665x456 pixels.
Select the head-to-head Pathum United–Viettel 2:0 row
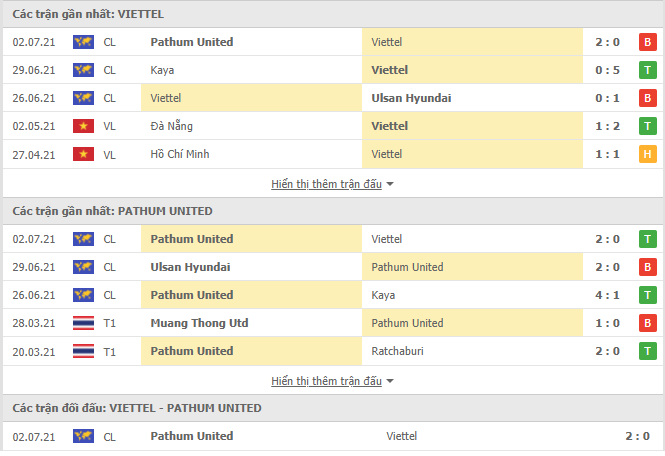click(x=332, y=436)
